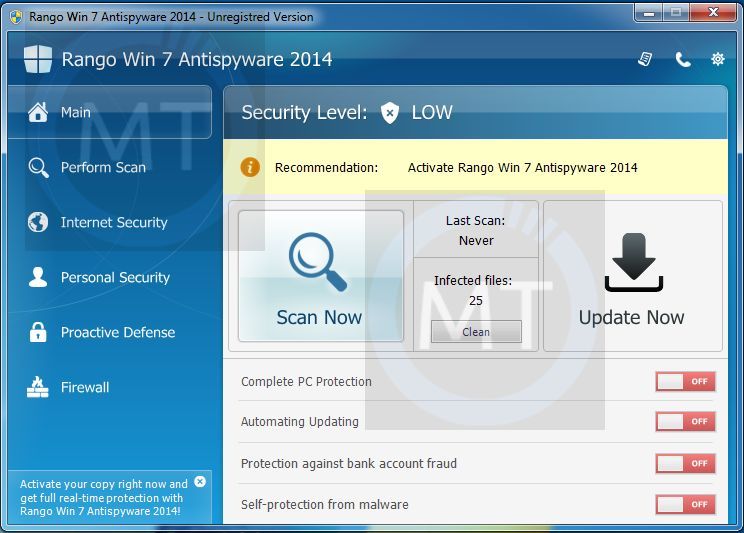Click the Scan Now label

pos(319,318)
